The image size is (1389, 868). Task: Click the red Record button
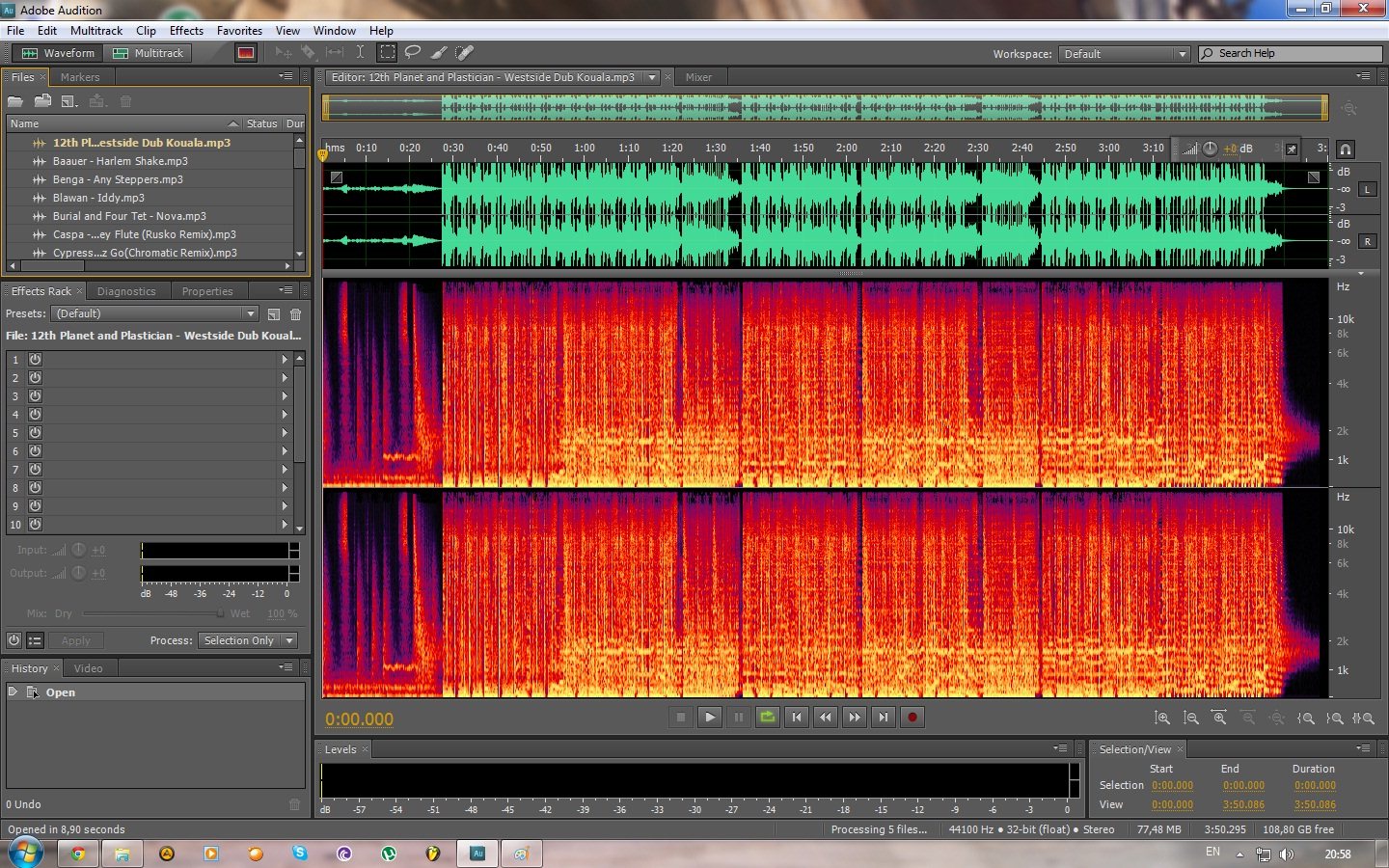[x=912, y=717]
